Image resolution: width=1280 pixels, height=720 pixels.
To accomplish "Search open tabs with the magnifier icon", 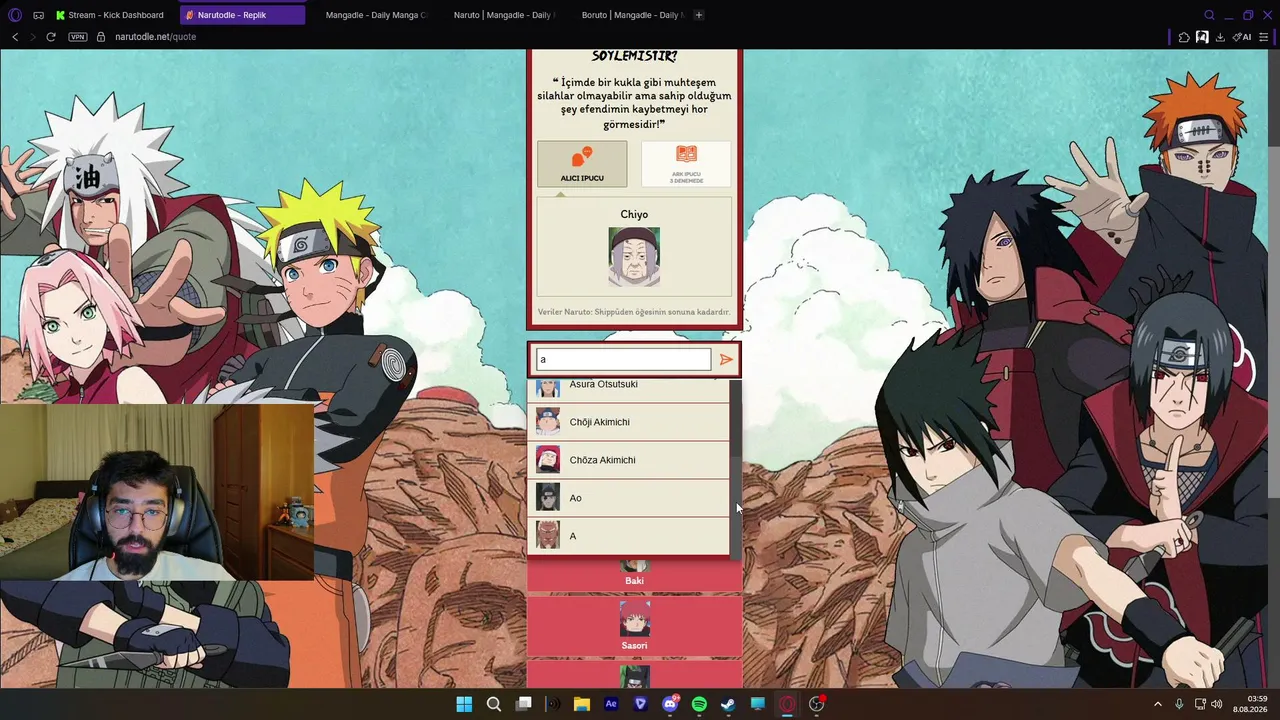I will 1209,15.
